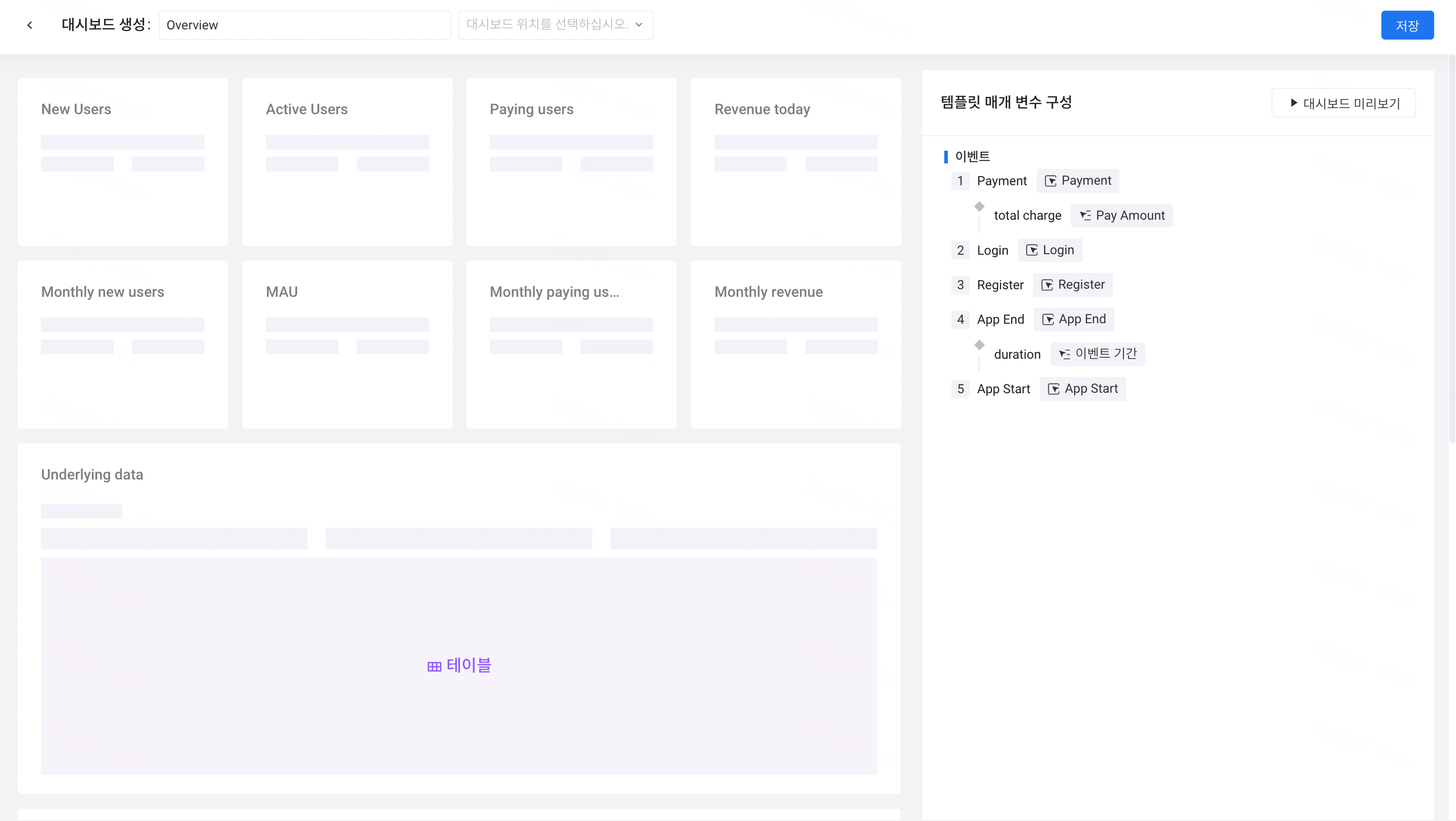Screen dimensions: 1456x821
Task: Select the Login event tag
Action: [x=1049, y=250]
